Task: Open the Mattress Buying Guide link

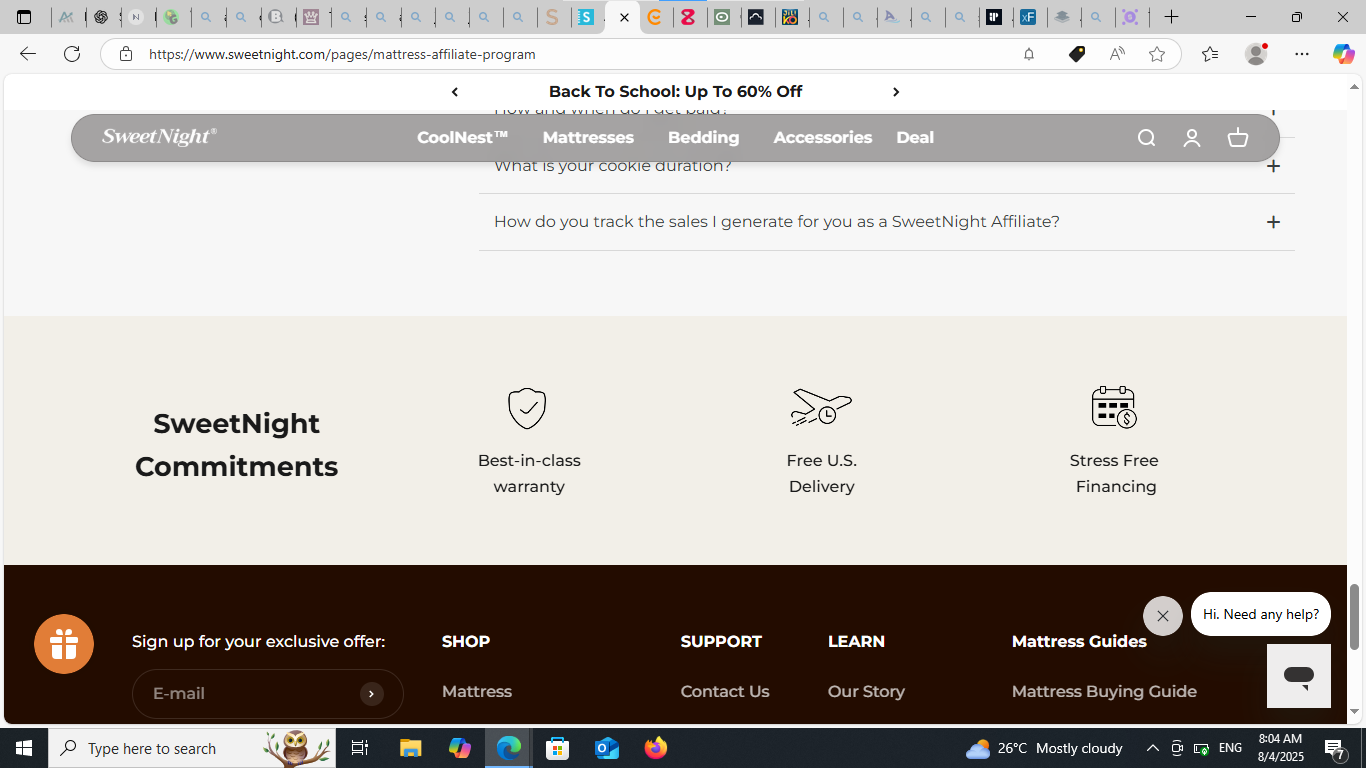Action: pos(1104,692)
